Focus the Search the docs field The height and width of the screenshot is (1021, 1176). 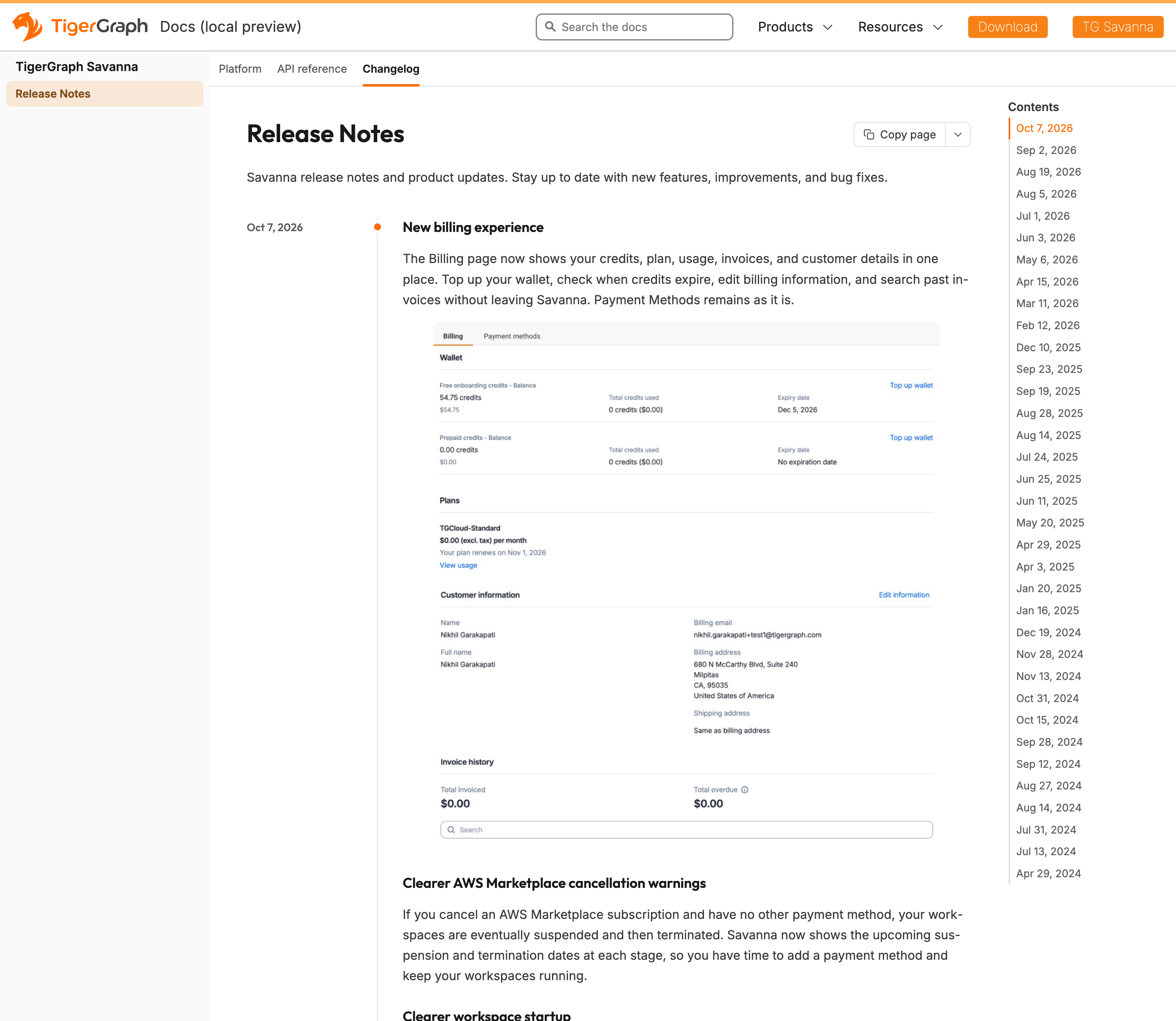(634, 27)
